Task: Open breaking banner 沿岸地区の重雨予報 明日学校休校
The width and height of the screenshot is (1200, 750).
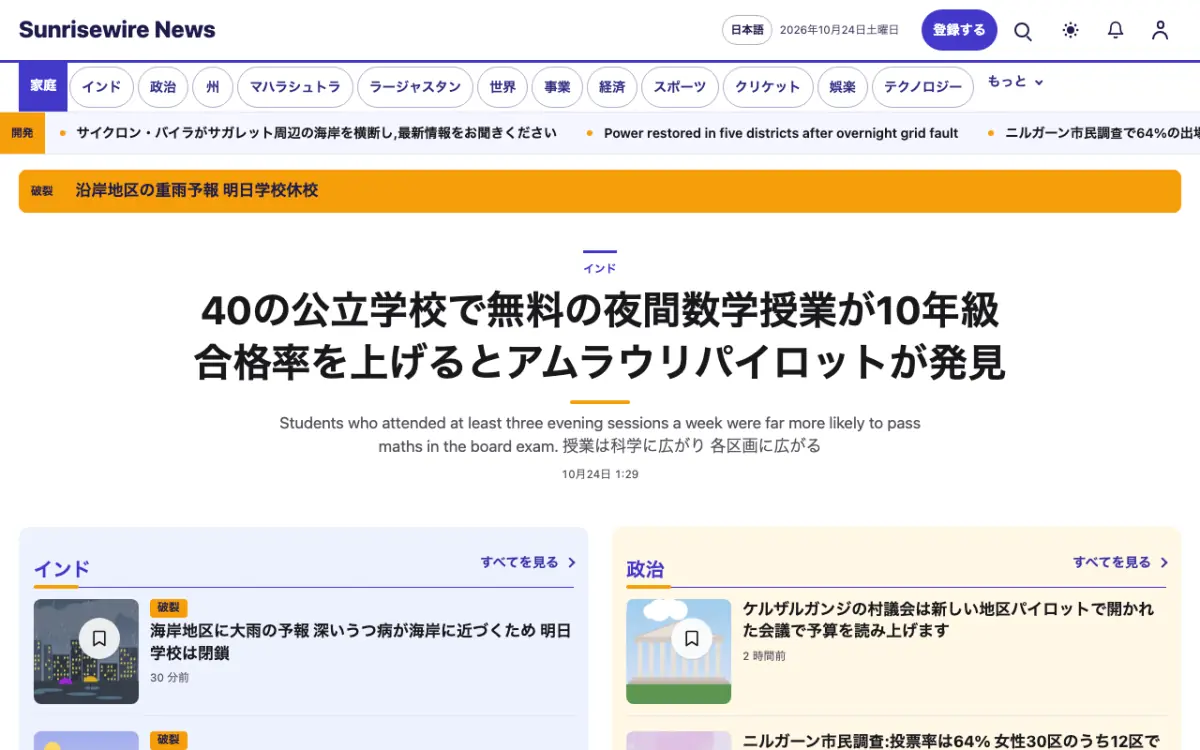Action: tap(600, 191)
